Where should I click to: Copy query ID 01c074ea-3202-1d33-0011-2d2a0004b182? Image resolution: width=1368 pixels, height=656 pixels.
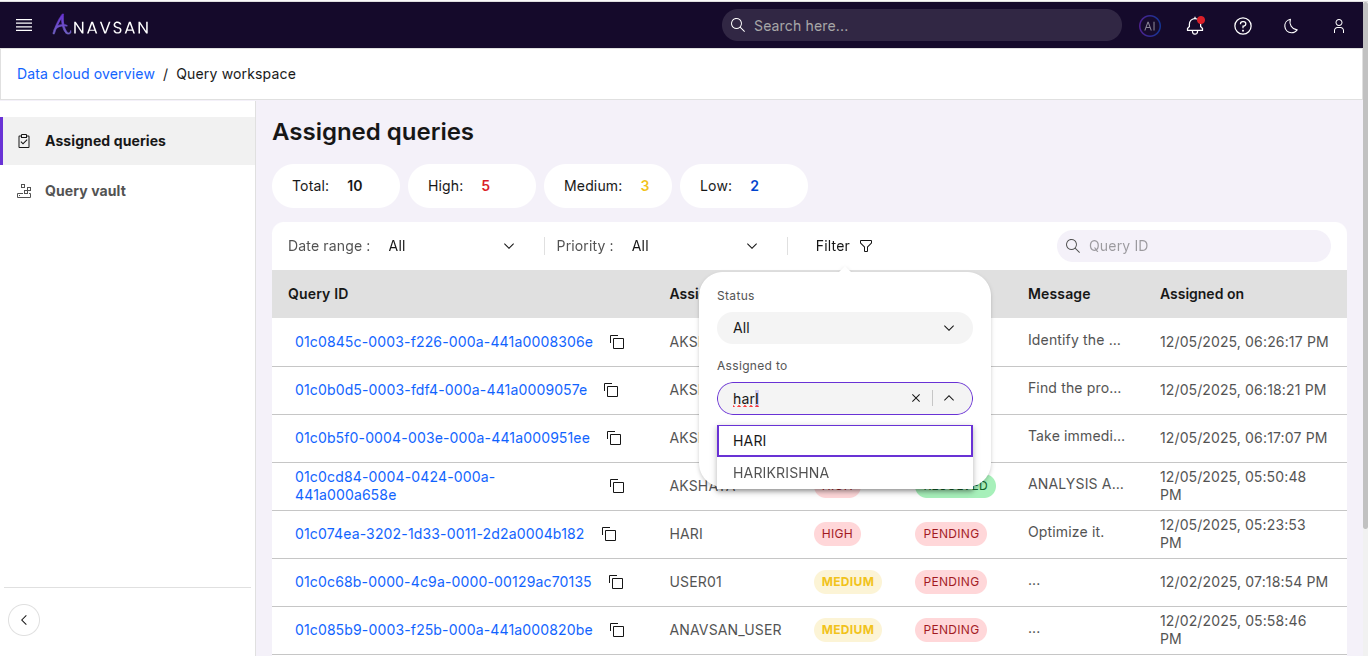pos(609,534)
